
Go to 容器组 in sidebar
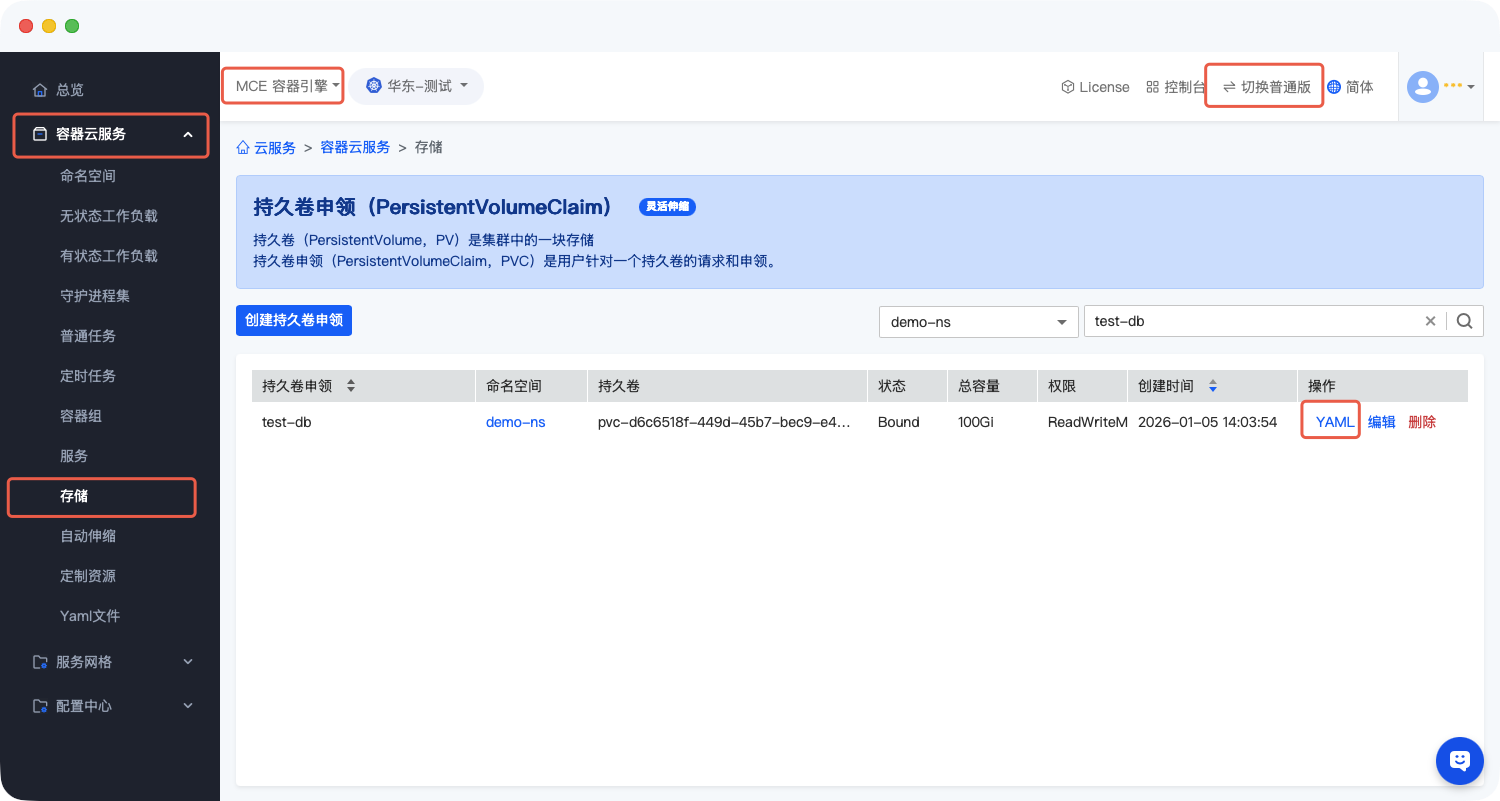[x=81, y=416]
